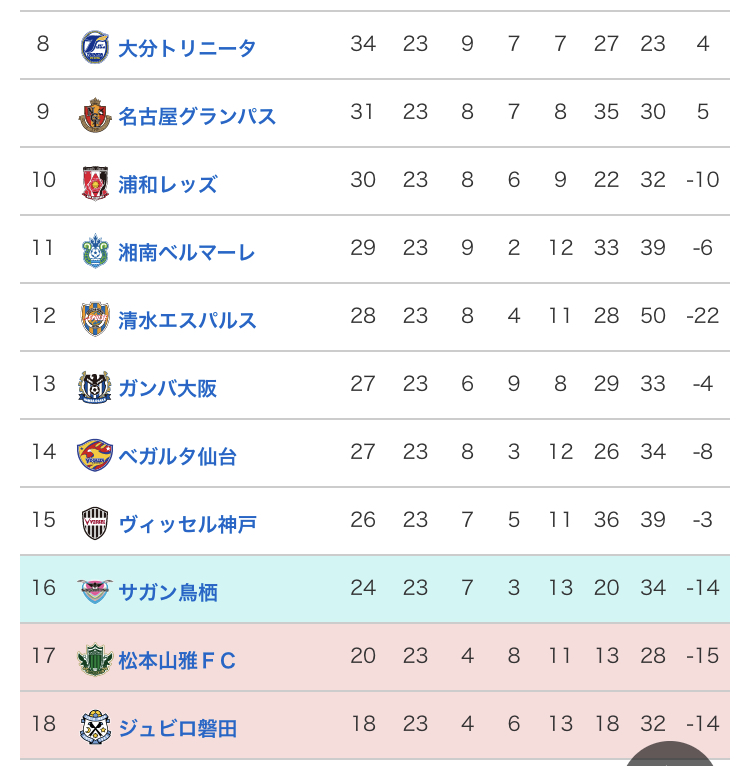This screenshot has width=750, height=766.
Task: Select the ヴィッセル神戸 team name link
Action: point(187,524)
